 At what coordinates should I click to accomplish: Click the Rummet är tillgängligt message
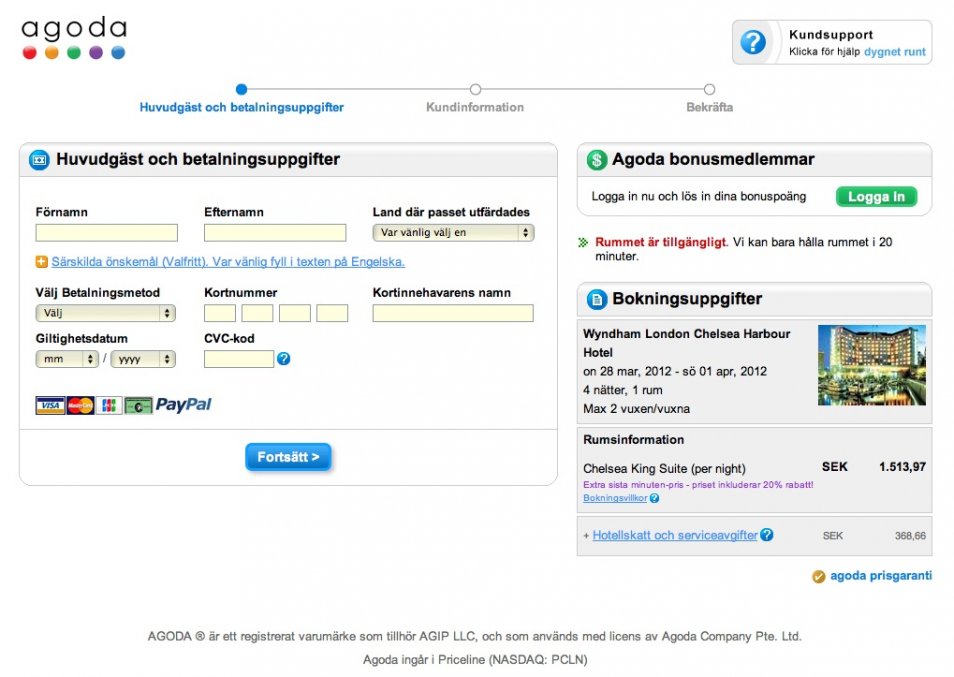661,242
